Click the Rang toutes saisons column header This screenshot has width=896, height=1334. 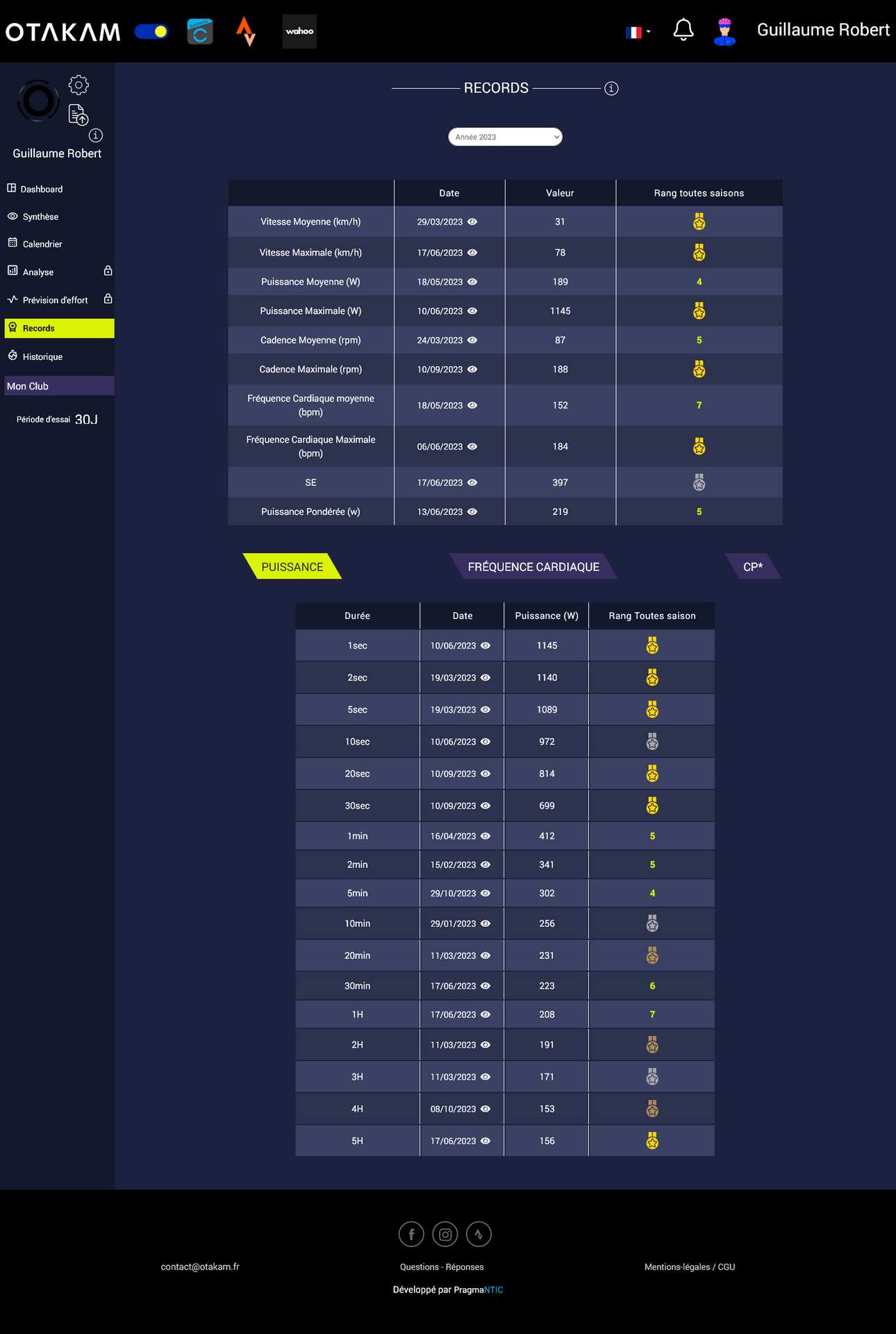(699, 193)
